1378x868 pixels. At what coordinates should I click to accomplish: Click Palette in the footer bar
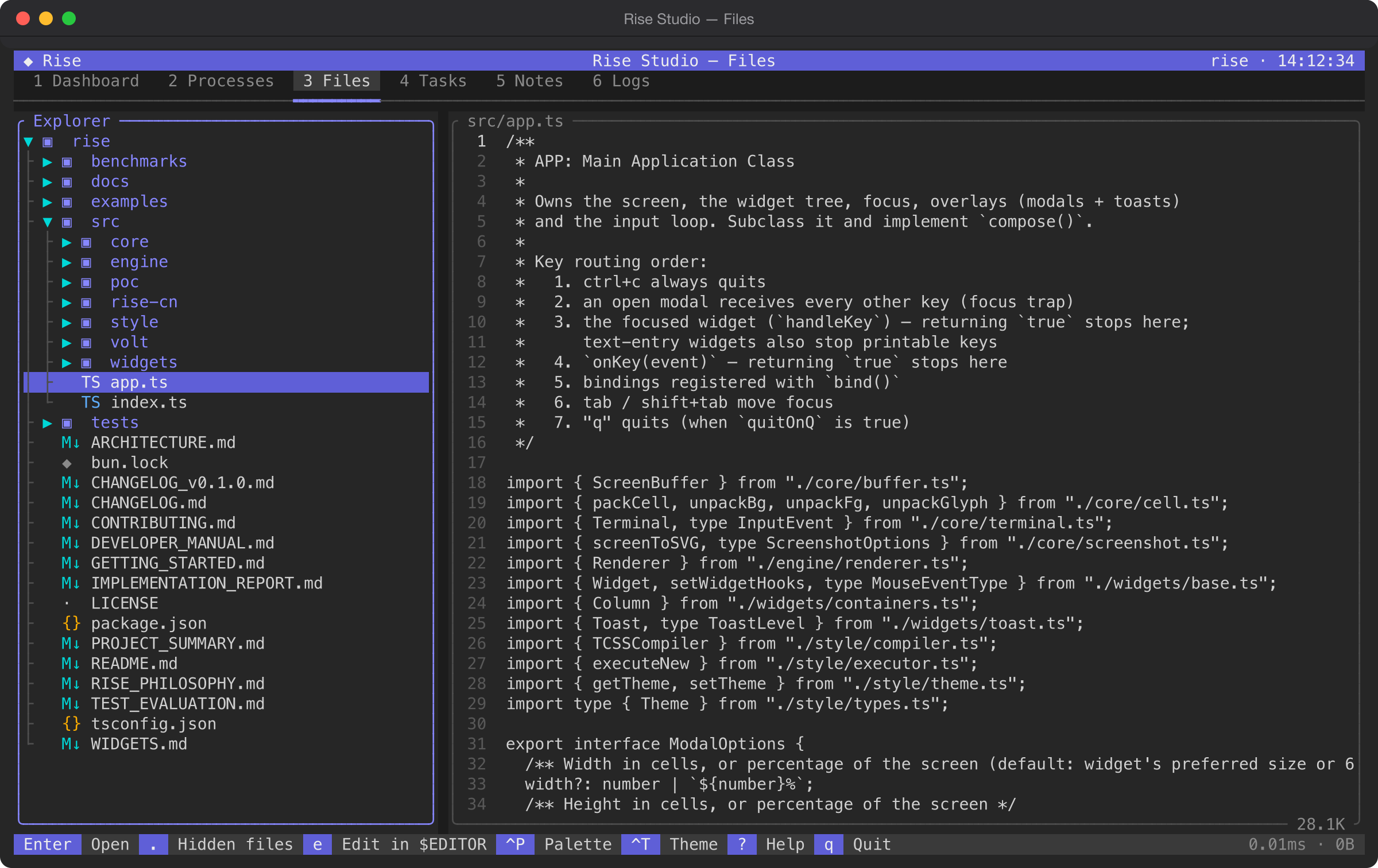[x=578, y=844]
